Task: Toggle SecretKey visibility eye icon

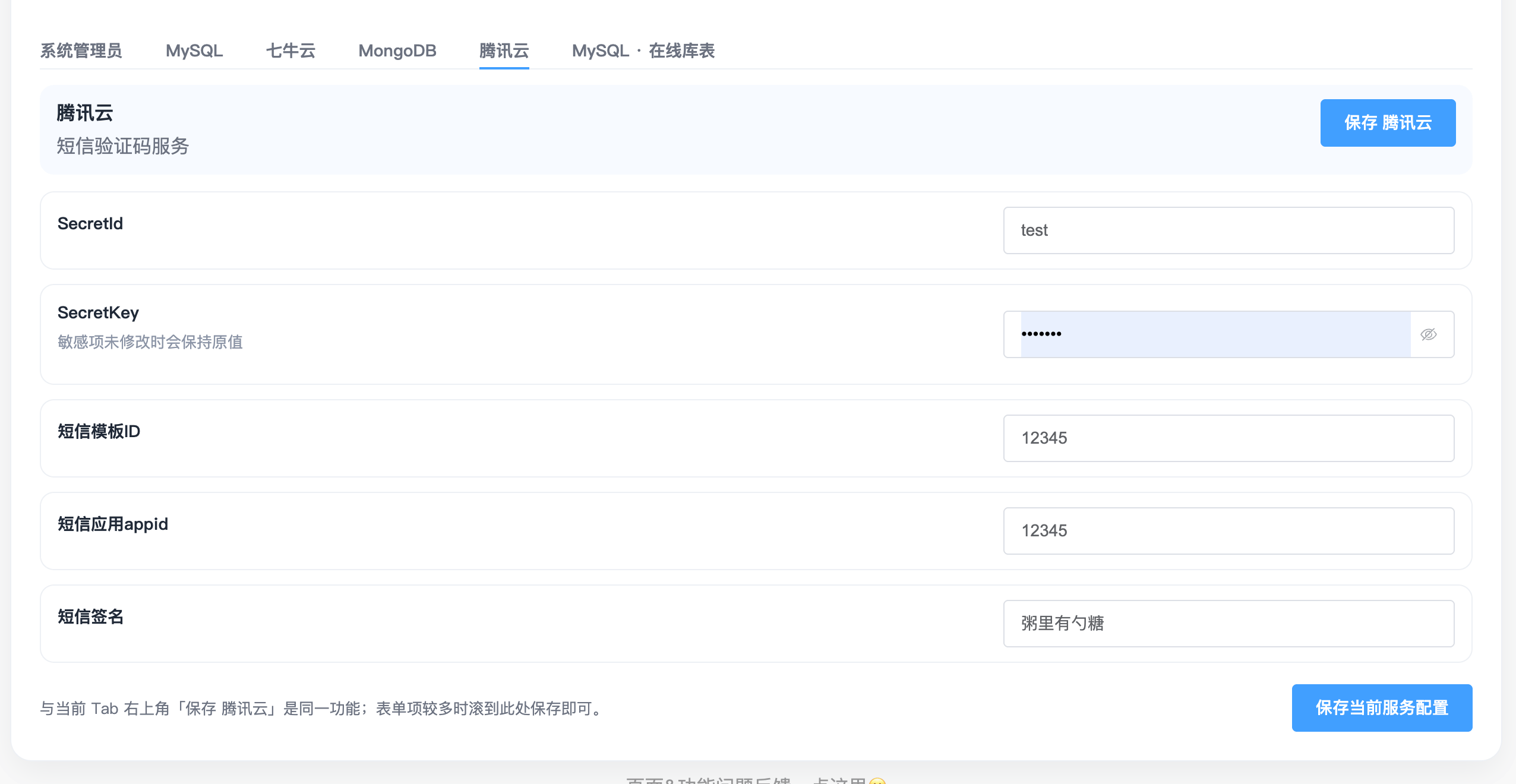Action: [1428, 334]
